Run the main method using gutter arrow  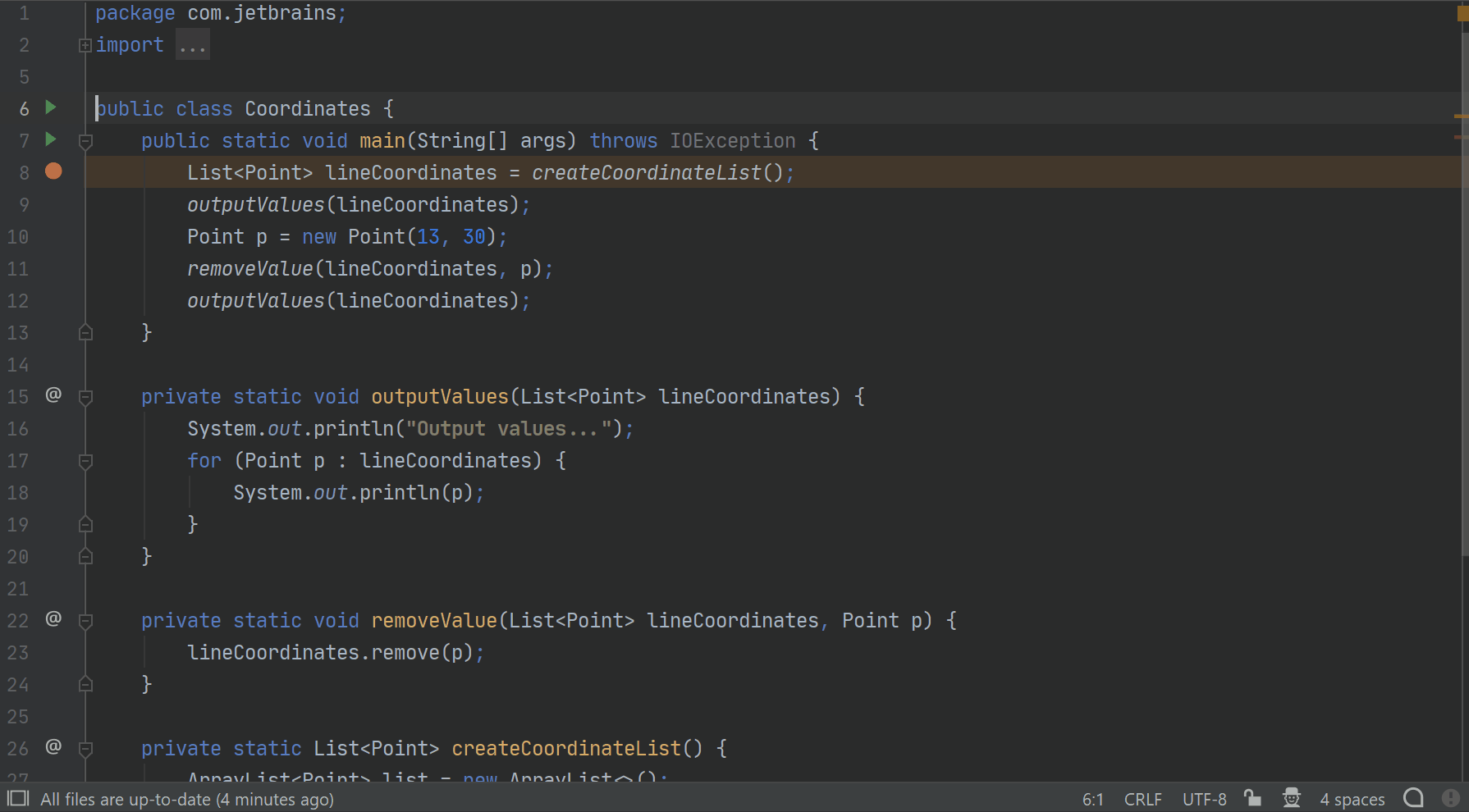[x=50, y=140]
